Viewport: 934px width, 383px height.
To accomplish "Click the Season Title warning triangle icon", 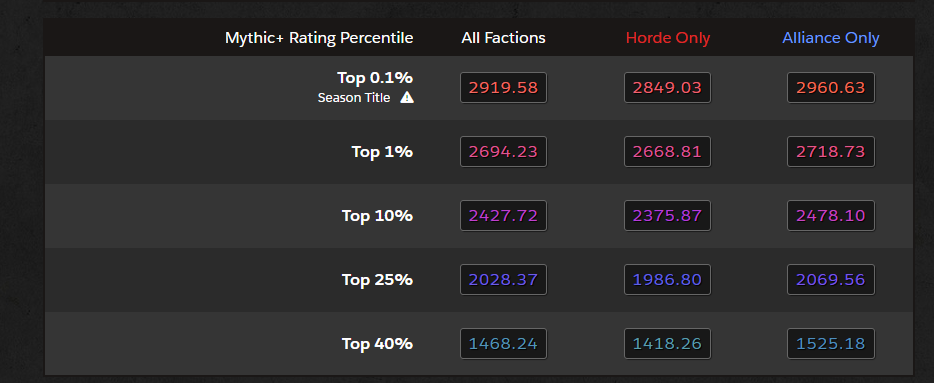I will (407, 98).
